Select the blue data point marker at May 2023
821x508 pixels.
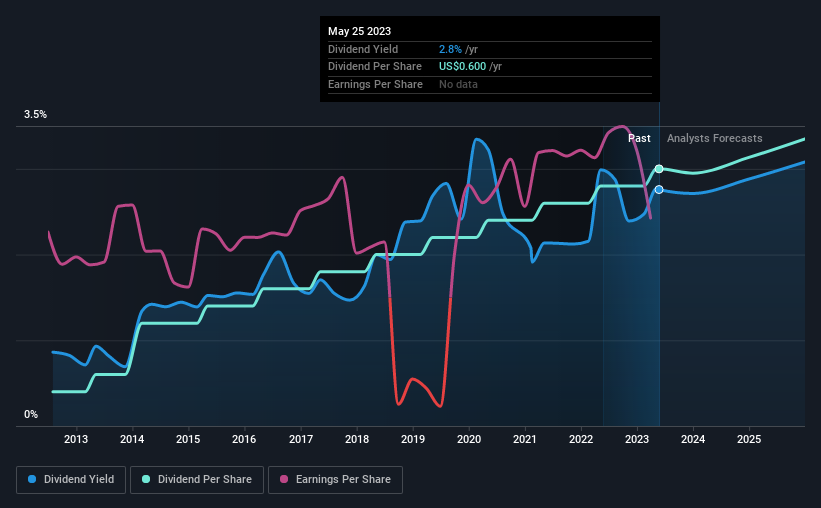click(x=659, y=190)
